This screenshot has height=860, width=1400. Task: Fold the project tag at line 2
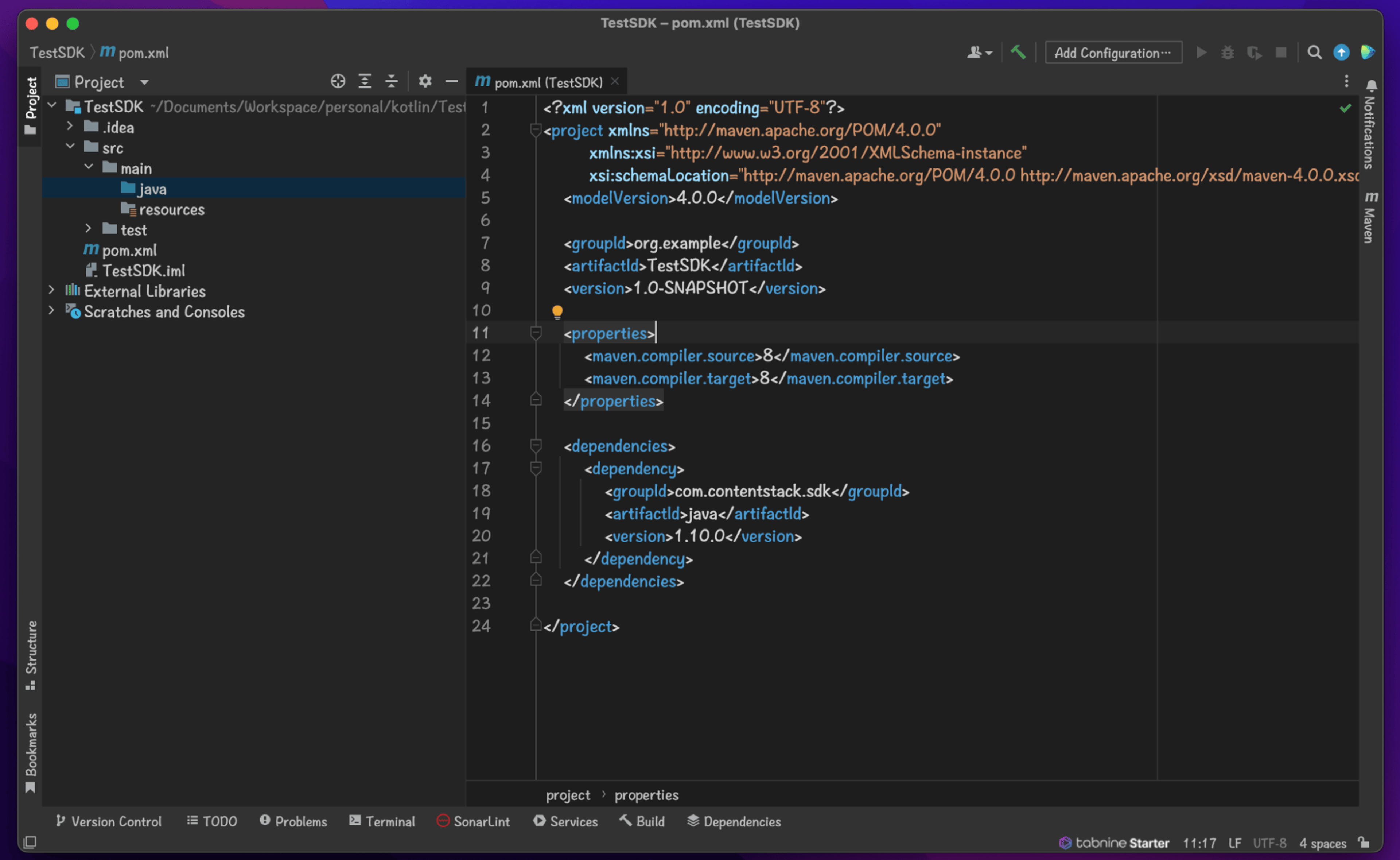tap(536, 130)
